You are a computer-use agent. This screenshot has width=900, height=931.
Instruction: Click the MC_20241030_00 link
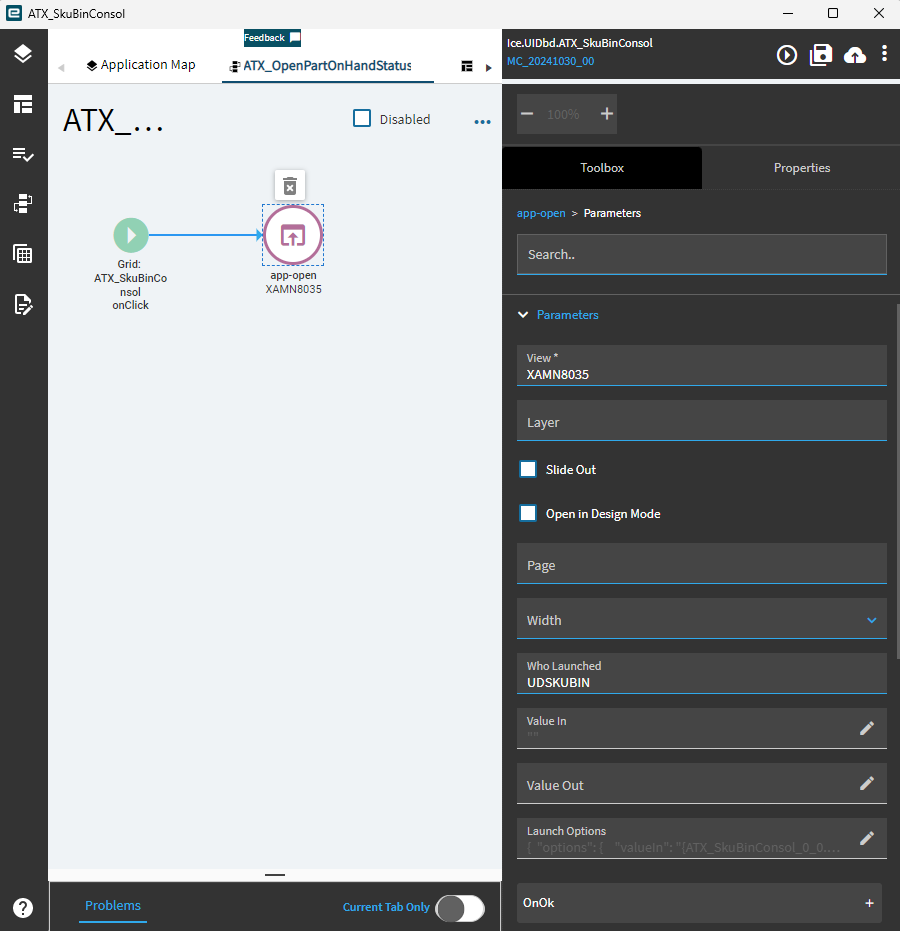point(550,61)
